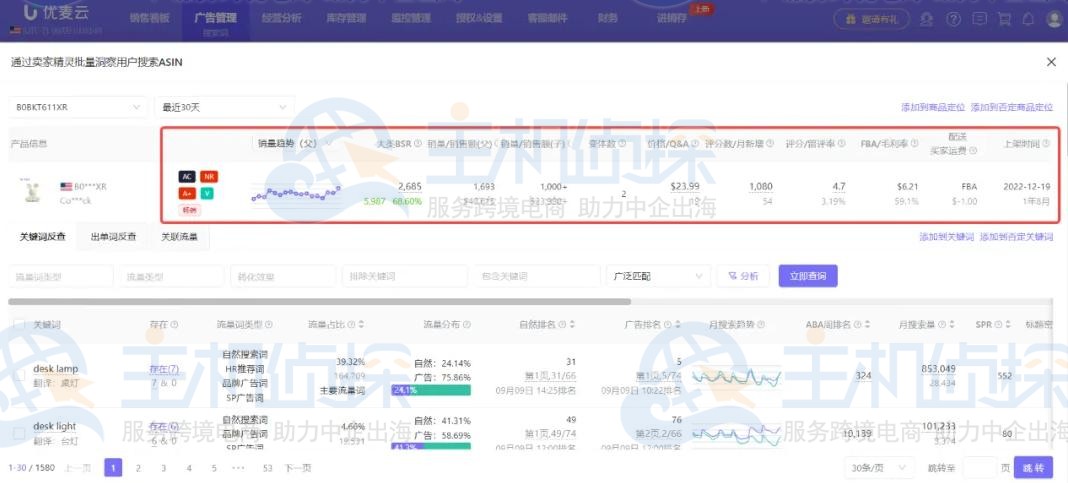This screenshot has height=483, width=1068.
Task: Sort by ABA周排名 column arrows
Action: (868, 325)
